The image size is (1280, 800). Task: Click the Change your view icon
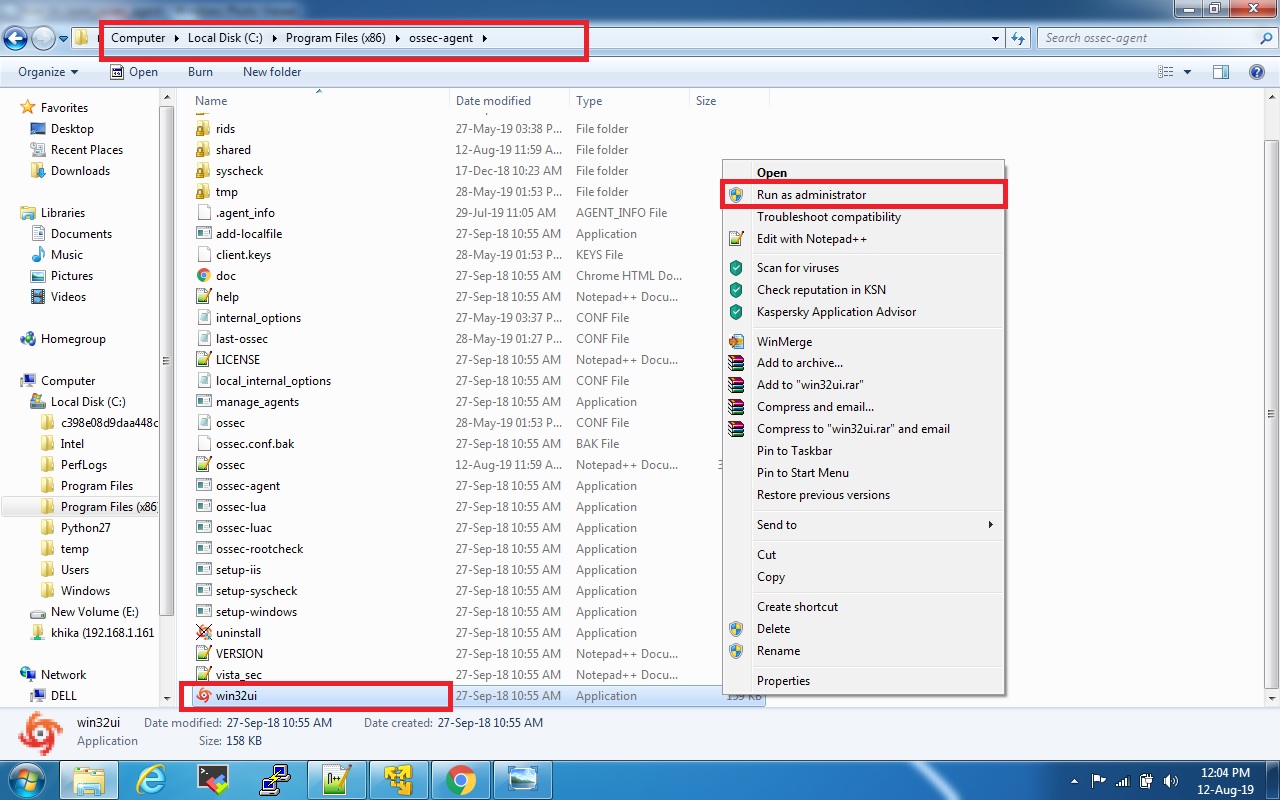tap(1166, 72)
